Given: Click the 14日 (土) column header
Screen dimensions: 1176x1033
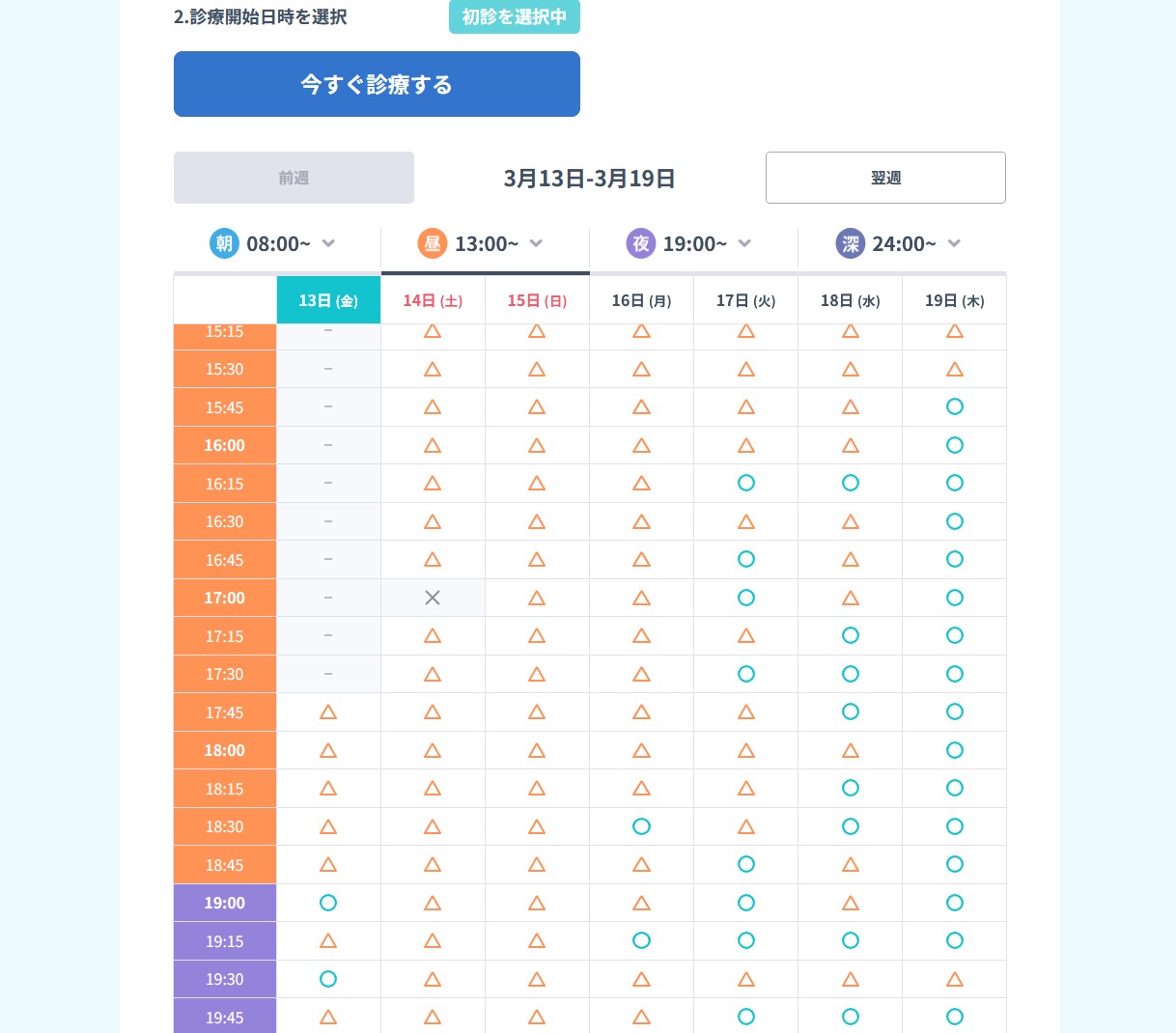Looking at the screenshot, I should (x=433, y=300).
